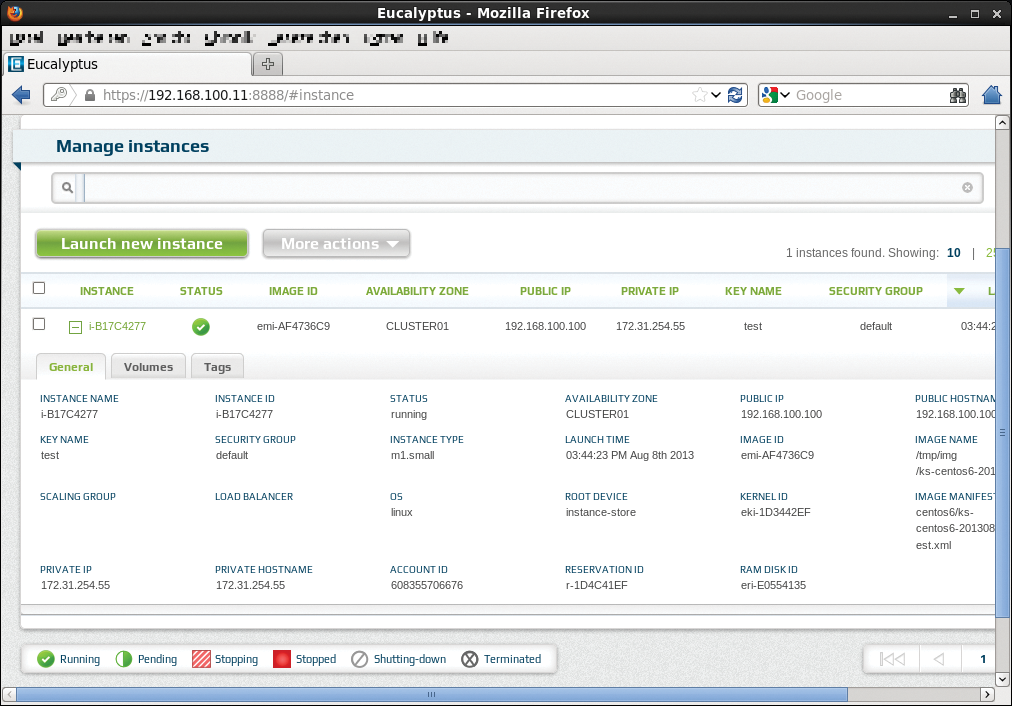This screenshot has width=1012, height=706.
Task: Sort by AVAILABILITY ZONE column header
Action: coord(417,291)
